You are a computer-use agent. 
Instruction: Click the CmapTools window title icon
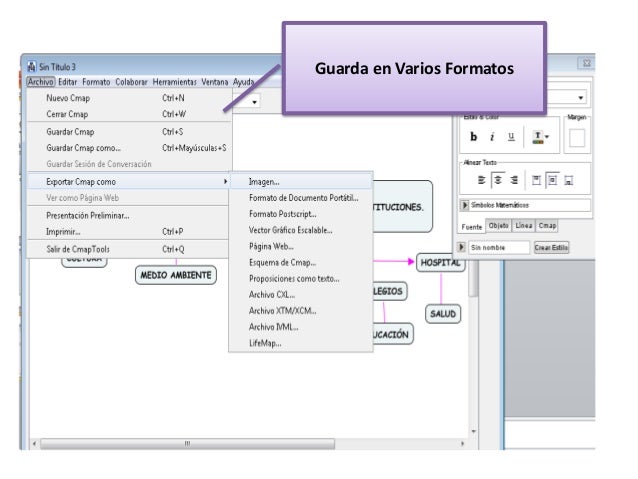click(x=32, y=66)
